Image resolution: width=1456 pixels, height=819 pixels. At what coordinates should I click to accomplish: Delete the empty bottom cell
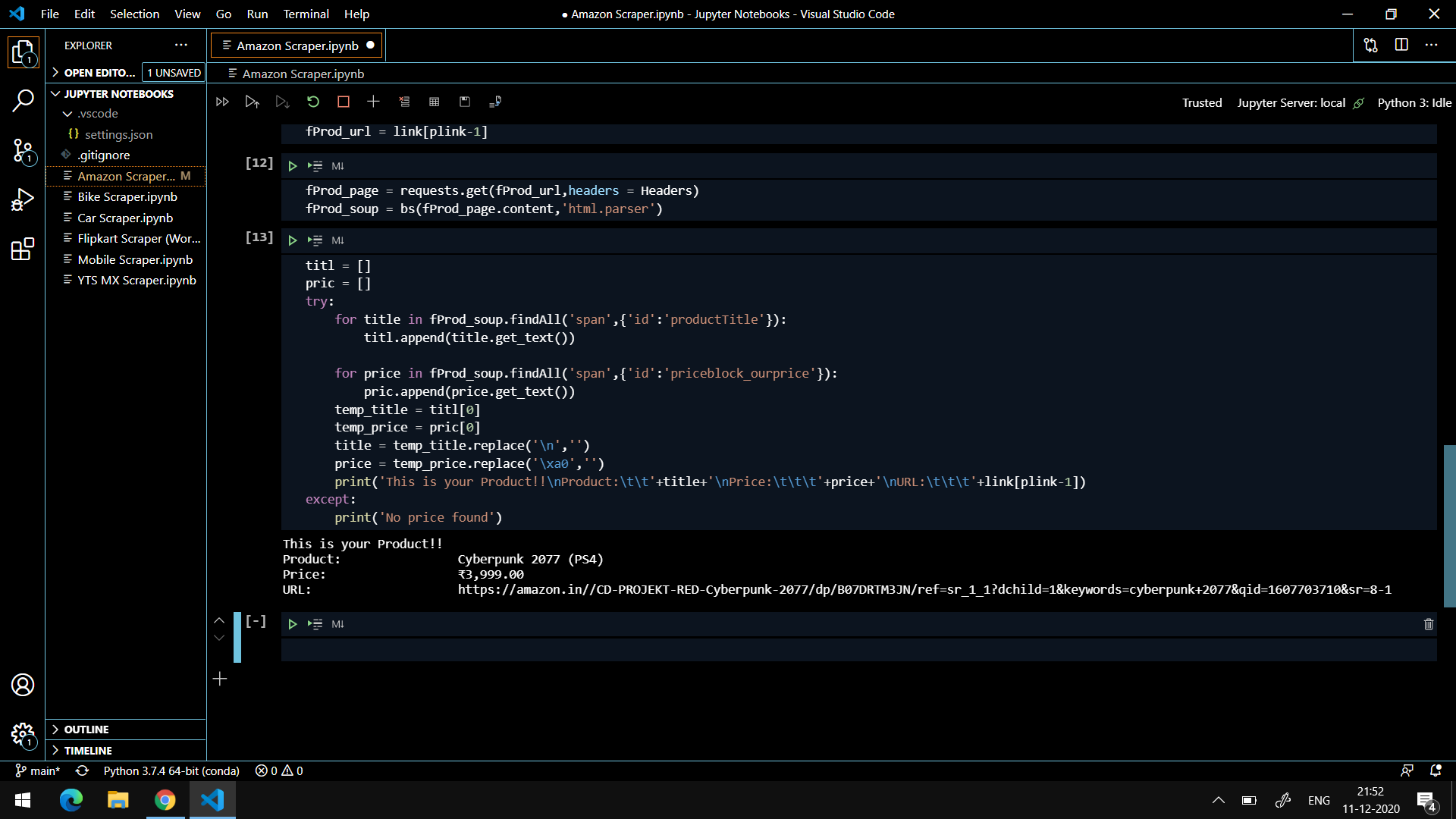[x=1429, y=623]
